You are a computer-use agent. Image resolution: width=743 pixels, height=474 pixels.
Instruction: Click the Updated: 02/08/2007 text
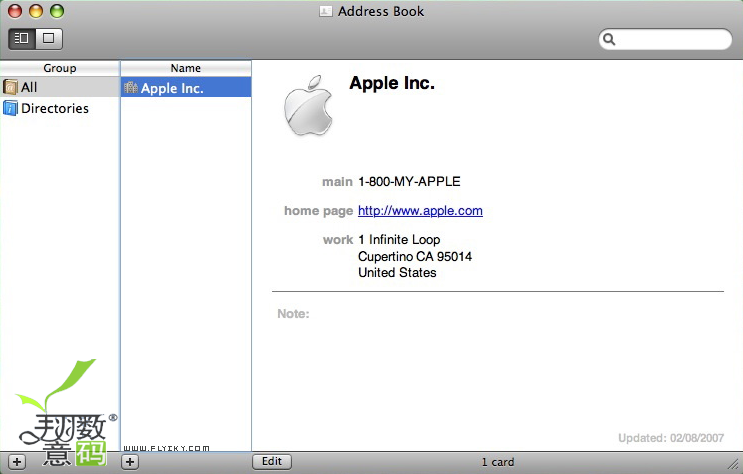click(x=671, y=438)
